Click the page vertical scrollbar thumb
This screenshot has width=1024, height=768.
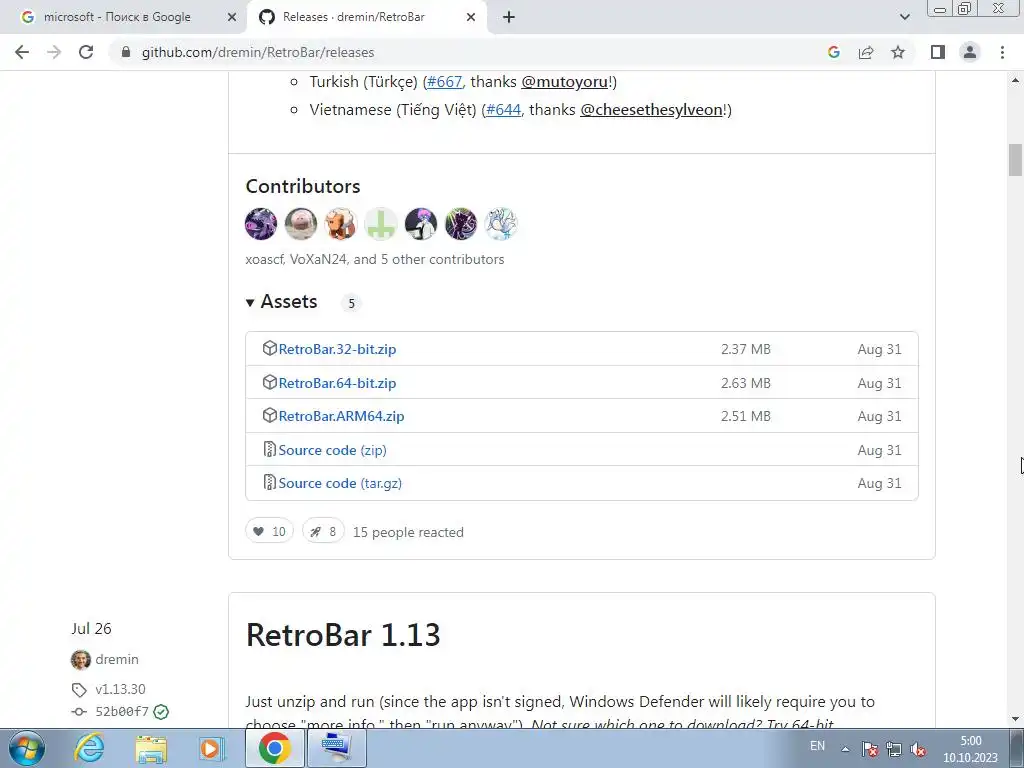[1015, 160]
